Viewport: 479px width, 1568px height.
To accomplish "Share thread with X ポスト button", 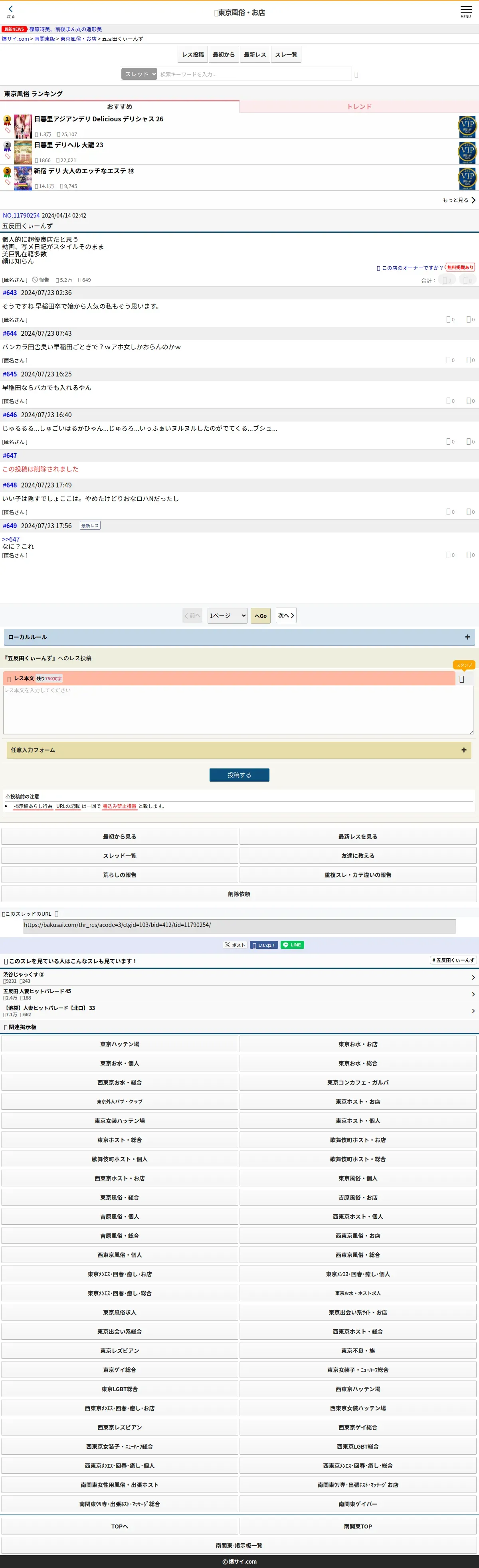I will (234, 945).
